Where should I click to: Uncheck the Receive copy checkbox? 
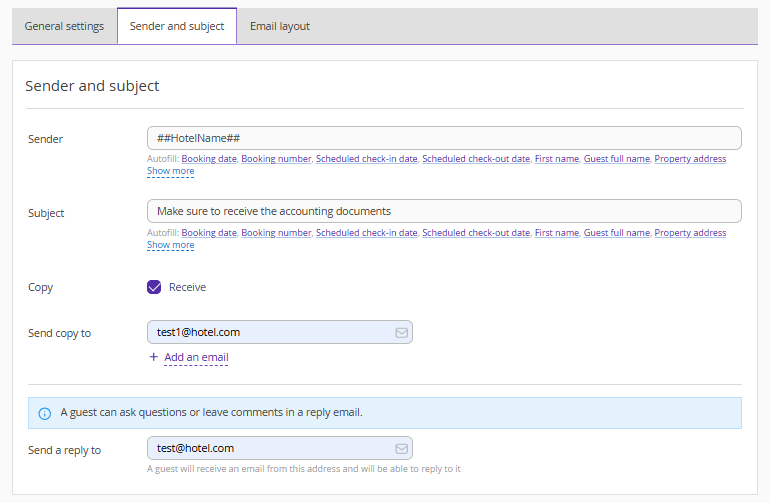pos(154,287)
